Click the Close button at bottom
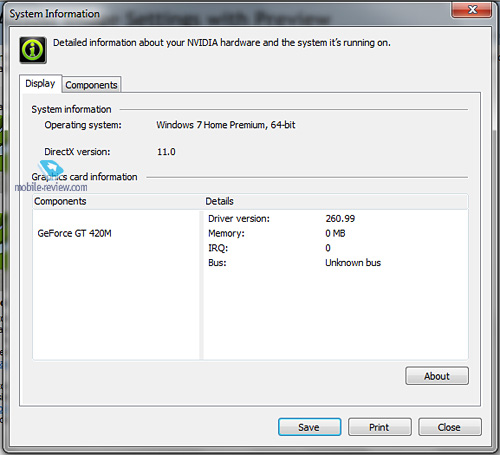Viewport: 500px width, 455px height. pos(449,427)
